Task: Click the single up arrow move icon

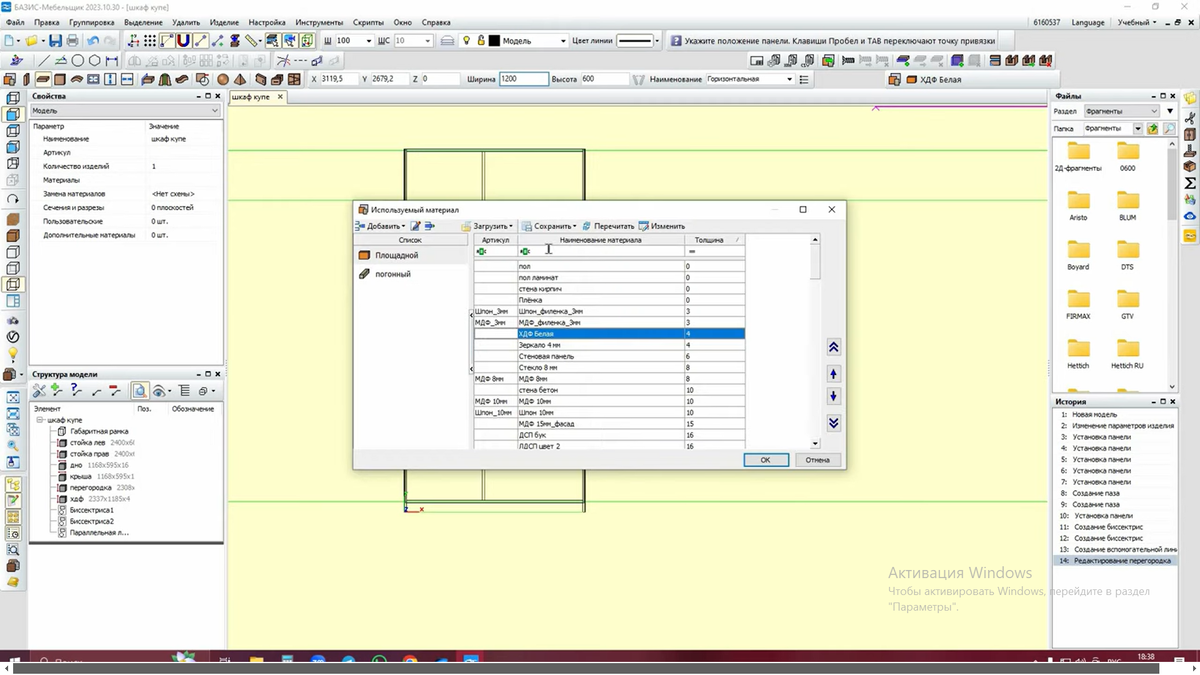Action: pyautogui.click(x=833, y=373)
